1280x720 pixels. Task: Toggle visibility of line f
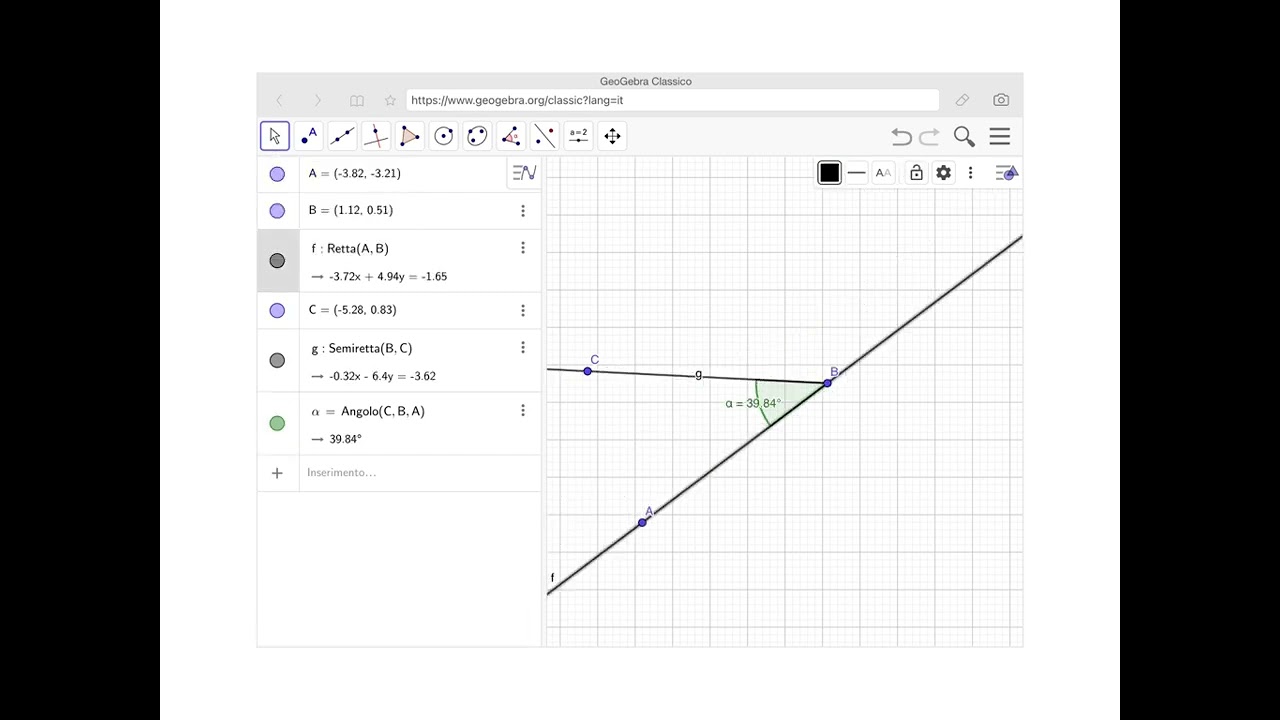click(x=277, y=261)
